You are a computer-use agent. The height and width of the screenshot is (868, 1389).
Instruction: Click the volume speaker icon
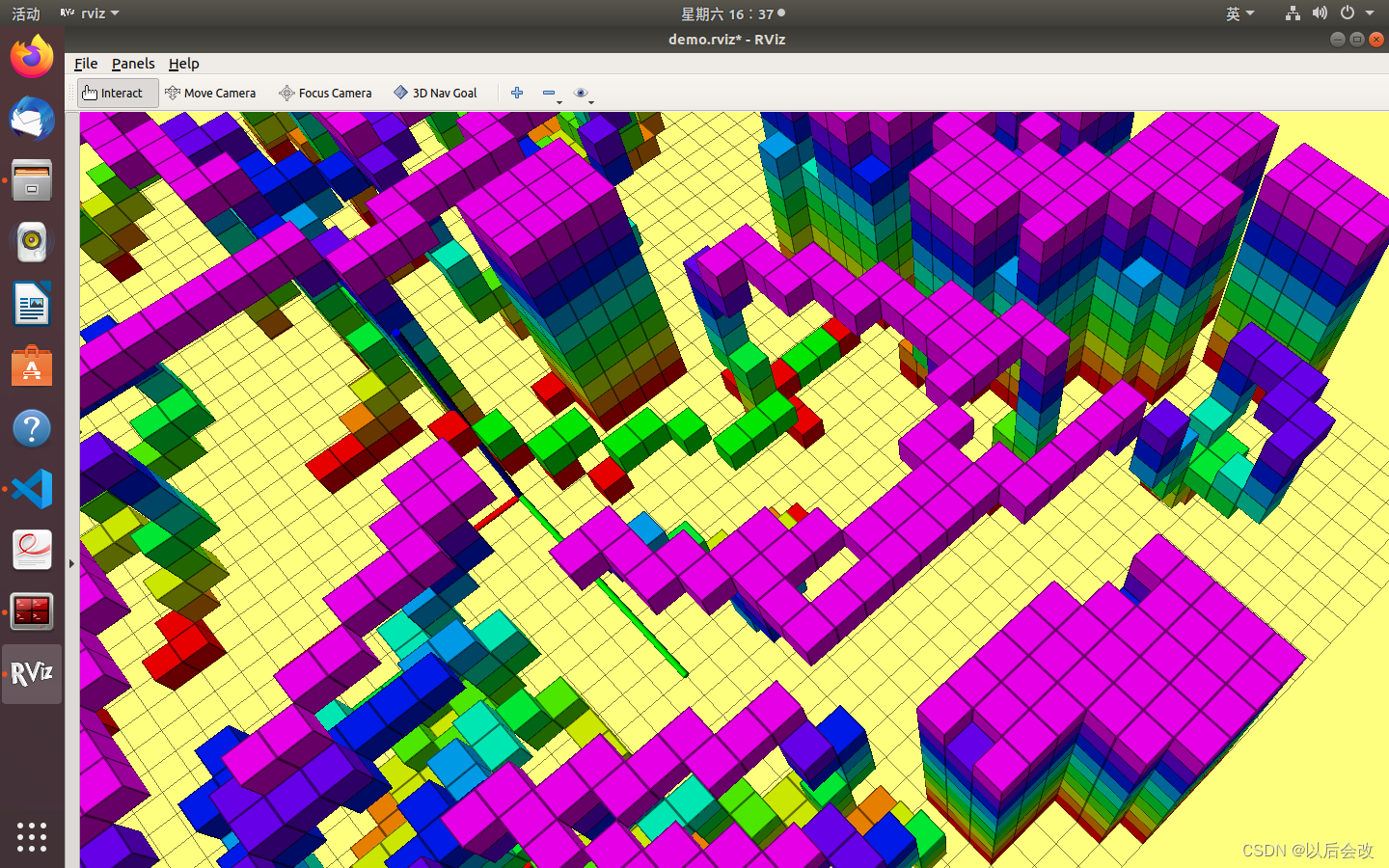(1320, 14)
